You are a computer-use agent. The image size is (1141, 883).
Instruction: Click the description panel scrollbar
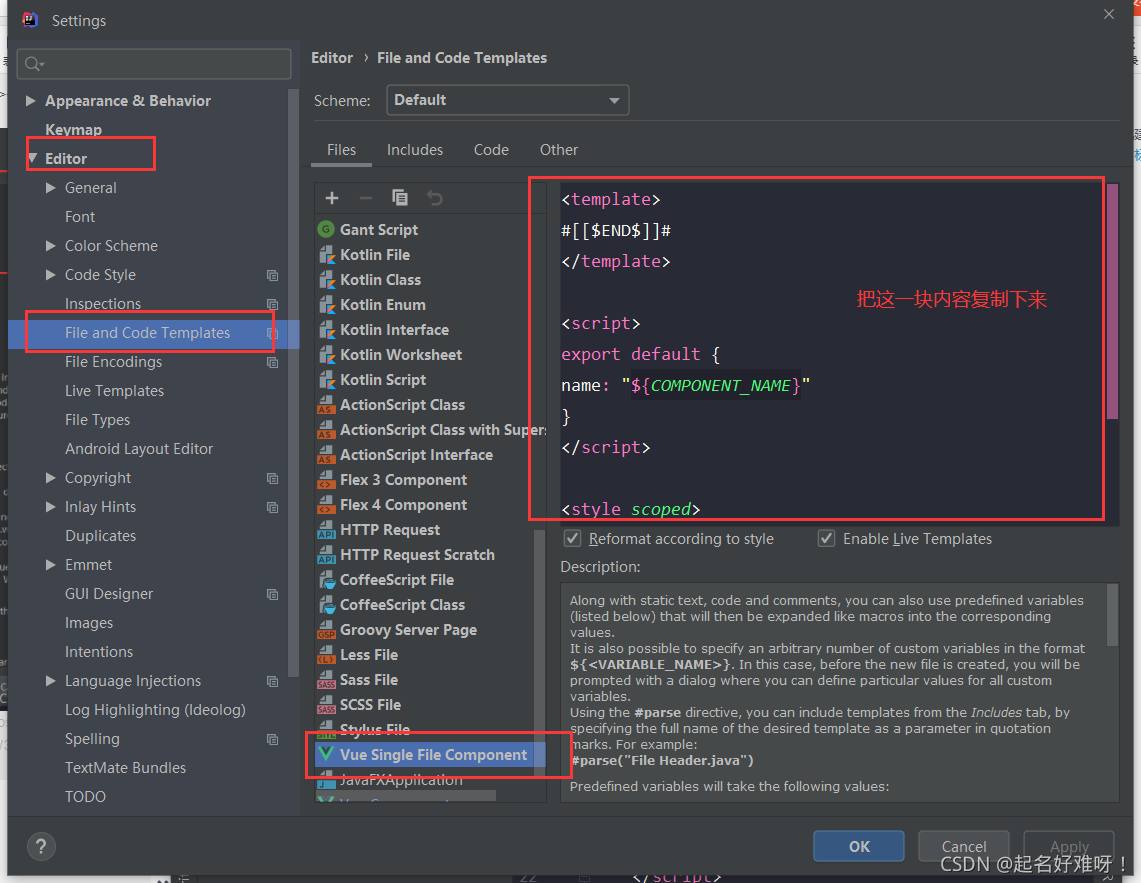pyautogui.click(x=1113, y=615)
